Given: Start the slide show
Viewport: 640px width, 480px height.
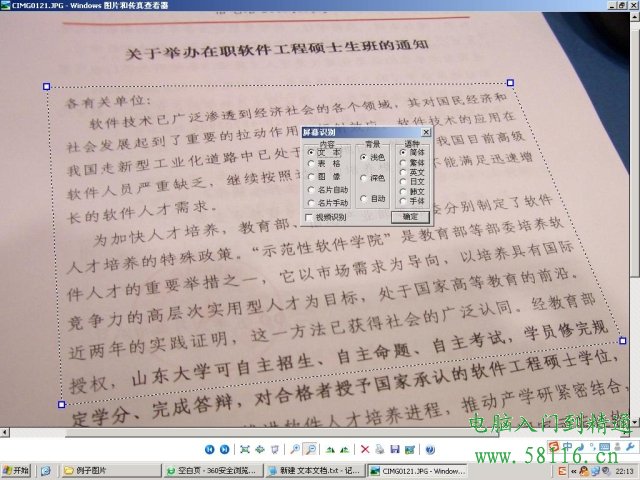Looking at the screenshot, I should pyautogui.click(x=274, y=450).
